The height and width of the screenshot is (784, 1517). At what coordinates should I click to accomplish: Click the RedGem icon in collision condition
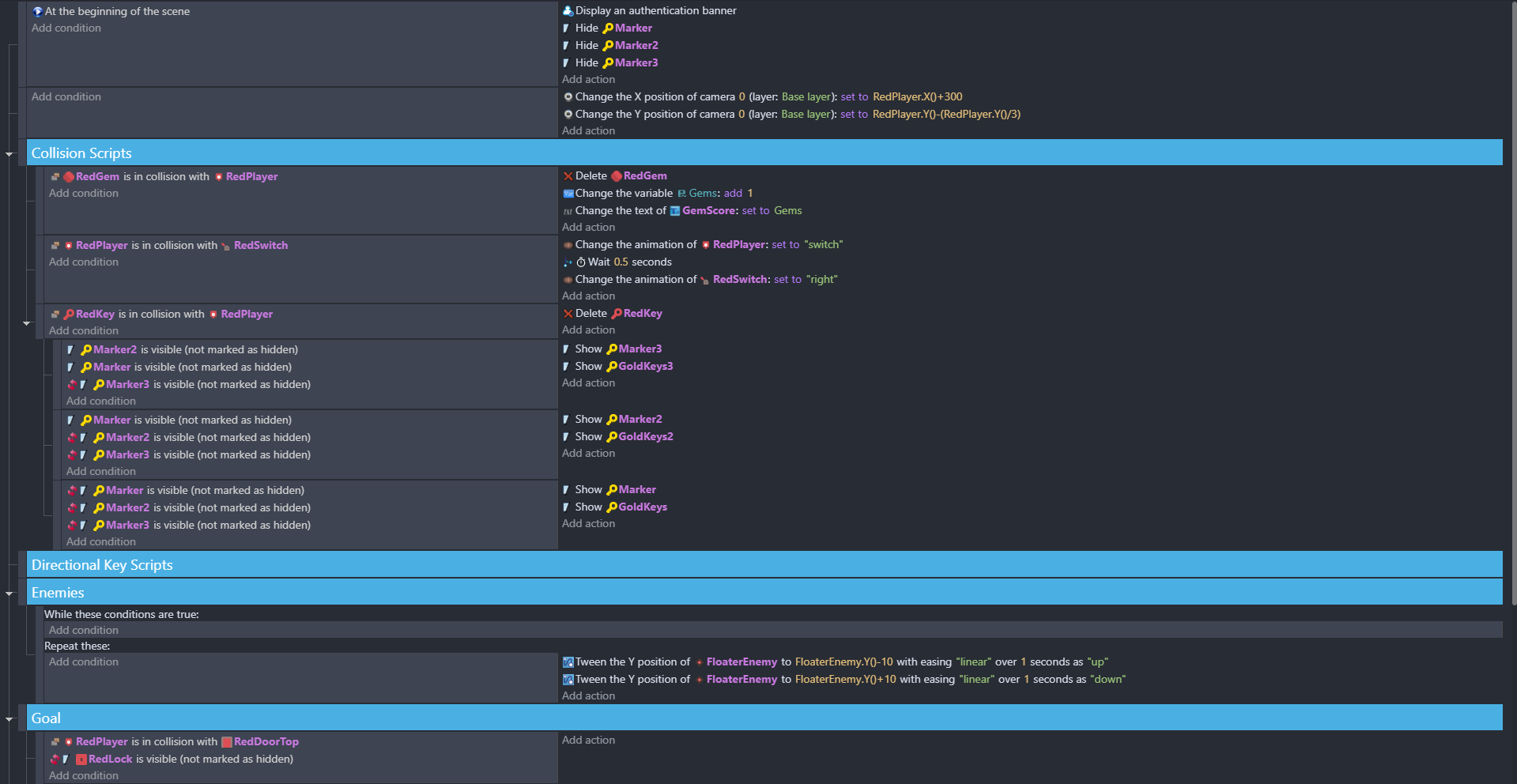69,177
